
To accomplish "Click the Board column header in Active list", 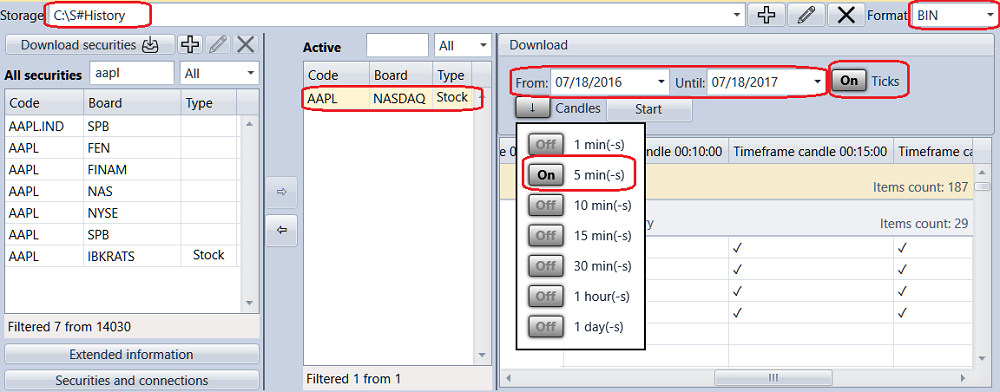I will (x=401, y=75).
